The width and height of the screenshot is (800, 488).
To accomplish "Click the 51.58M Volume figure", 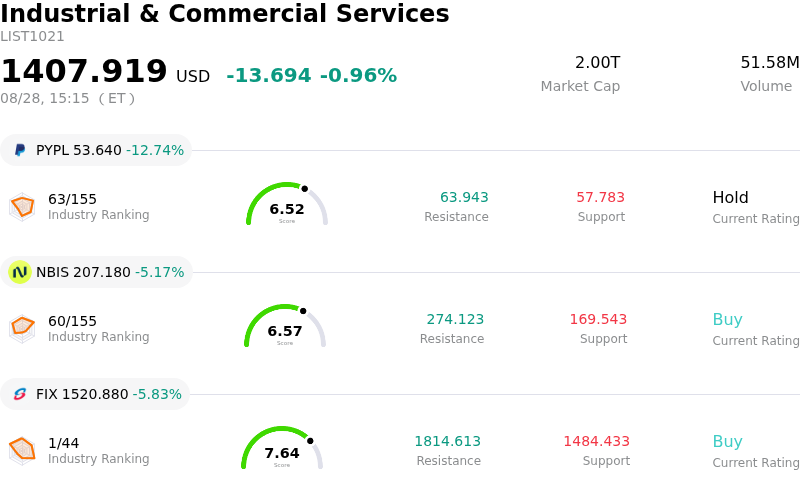I will click(770, 62).
